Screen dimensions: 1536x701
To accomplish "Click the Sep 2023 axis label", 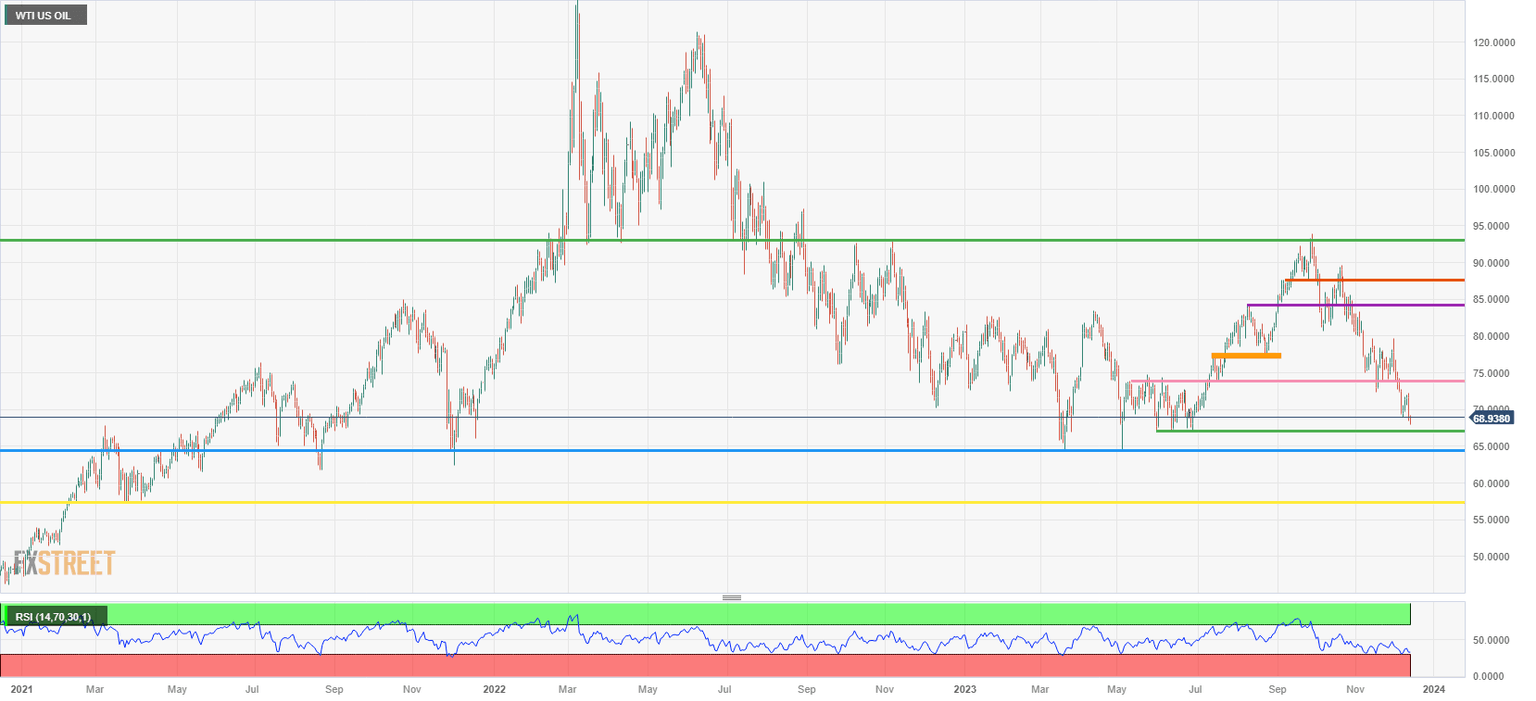I will [x=1276, y=689].
